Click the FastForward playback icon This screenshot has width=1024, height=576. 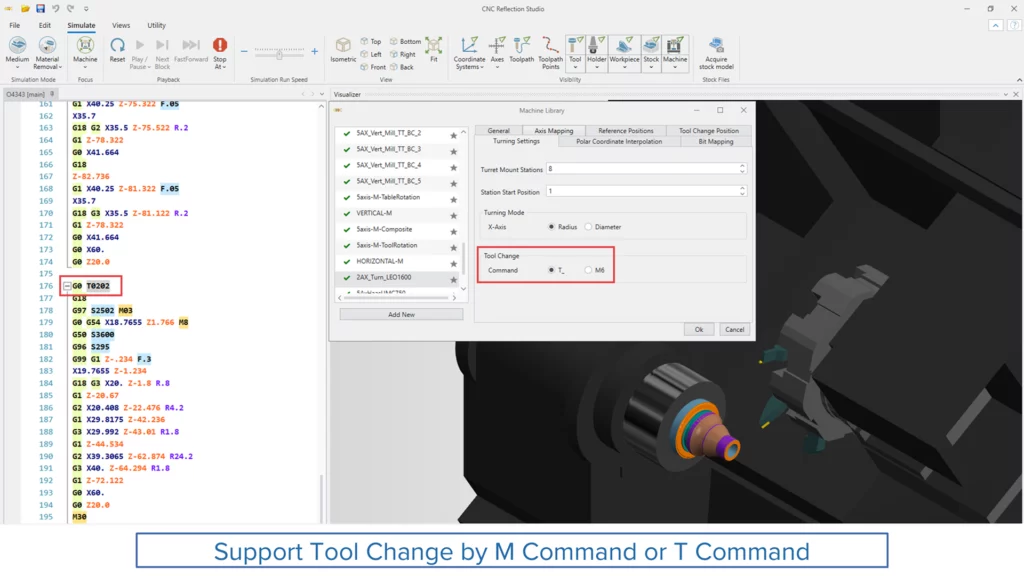[191, 46]
